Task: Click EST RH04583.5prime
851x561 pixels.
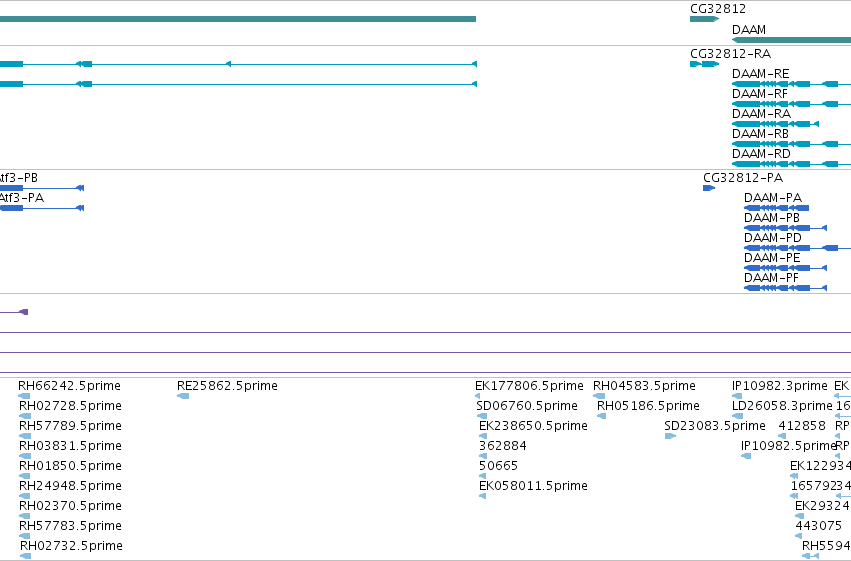Action: 644,386
